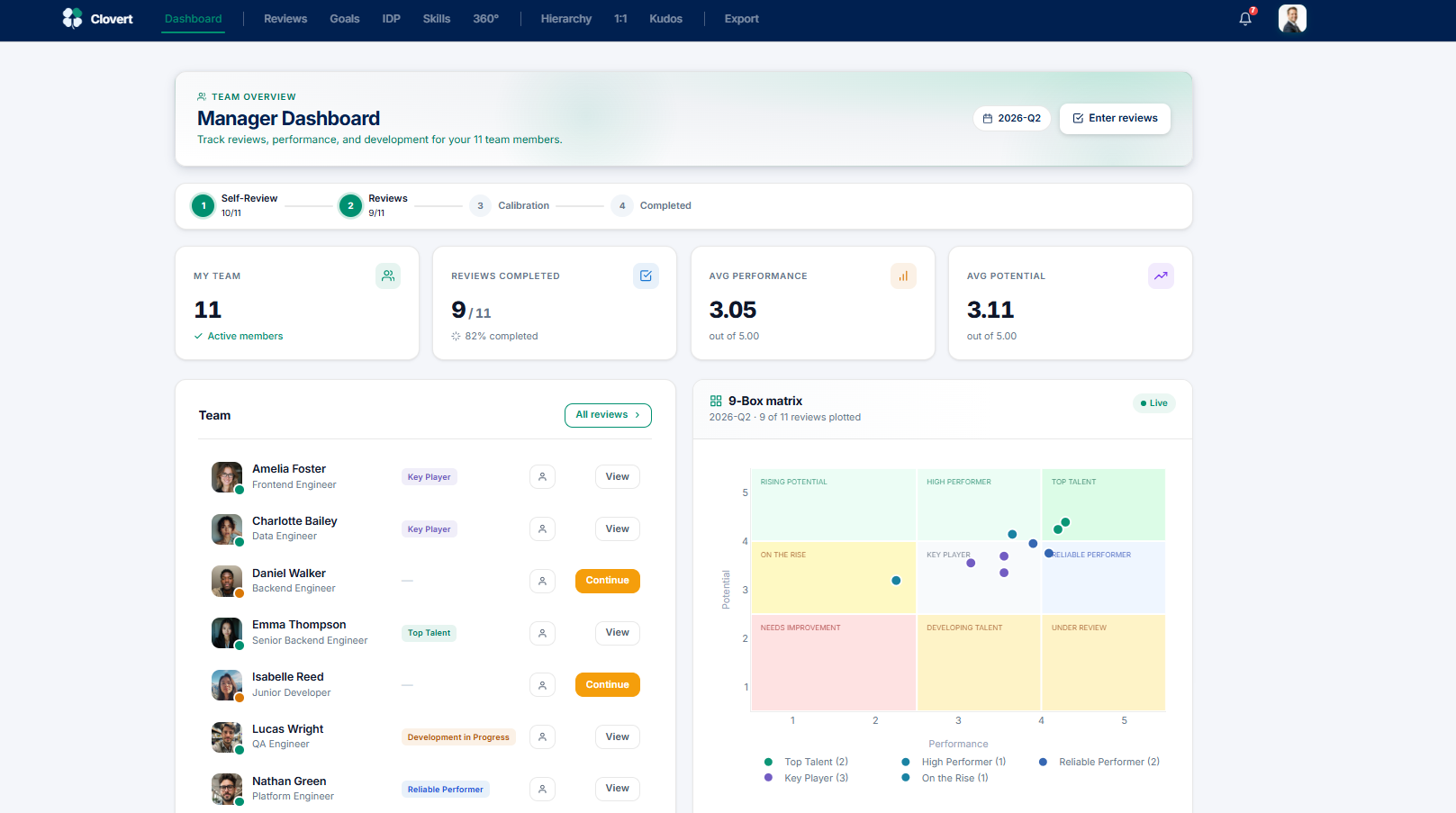This screenshot has height=813, width=1456.
Task: Click the On the Rise data point
Action: [896, 581]
